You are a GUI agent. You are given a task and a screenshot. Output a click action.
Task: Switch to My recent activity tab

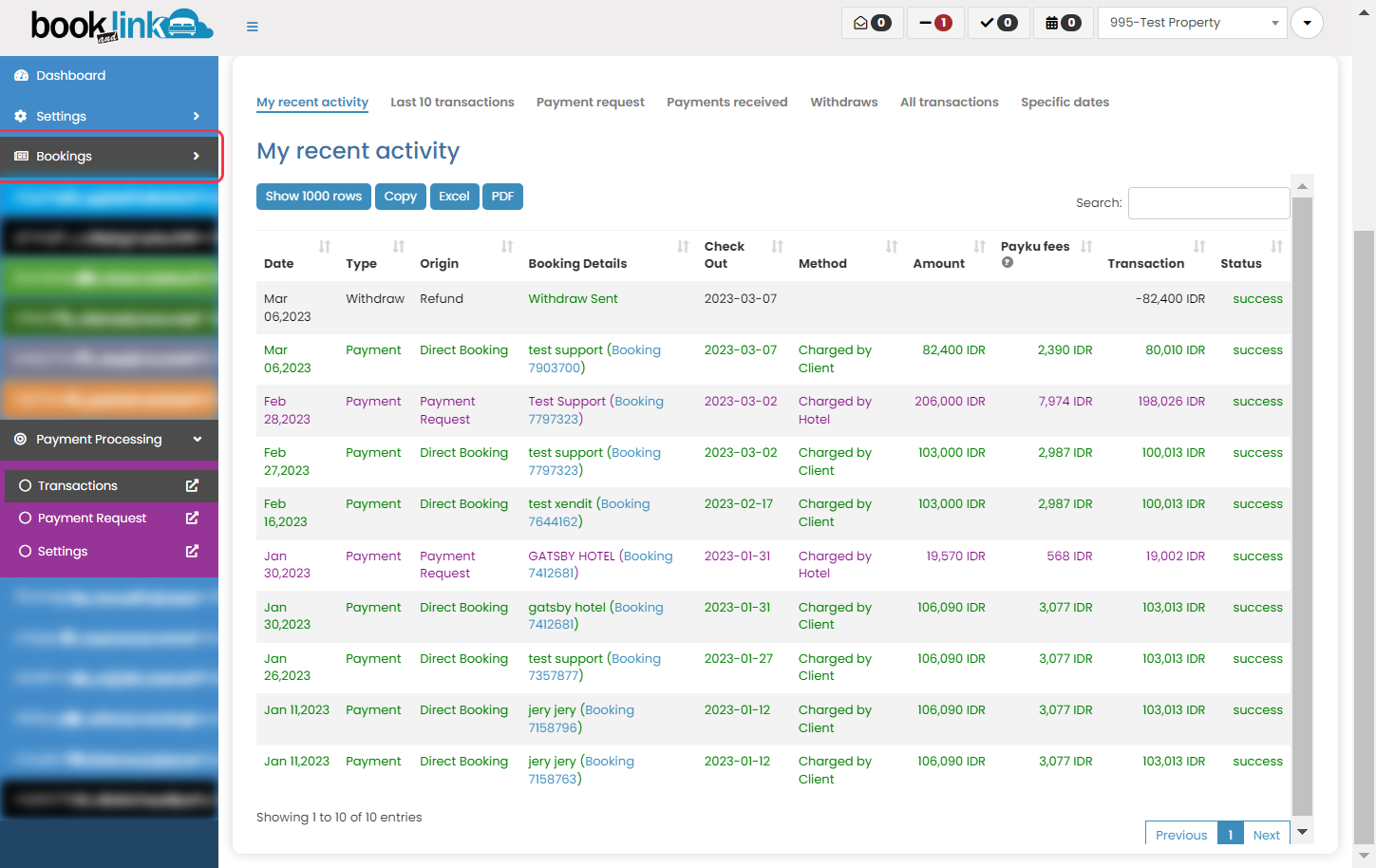coord(312,102)
